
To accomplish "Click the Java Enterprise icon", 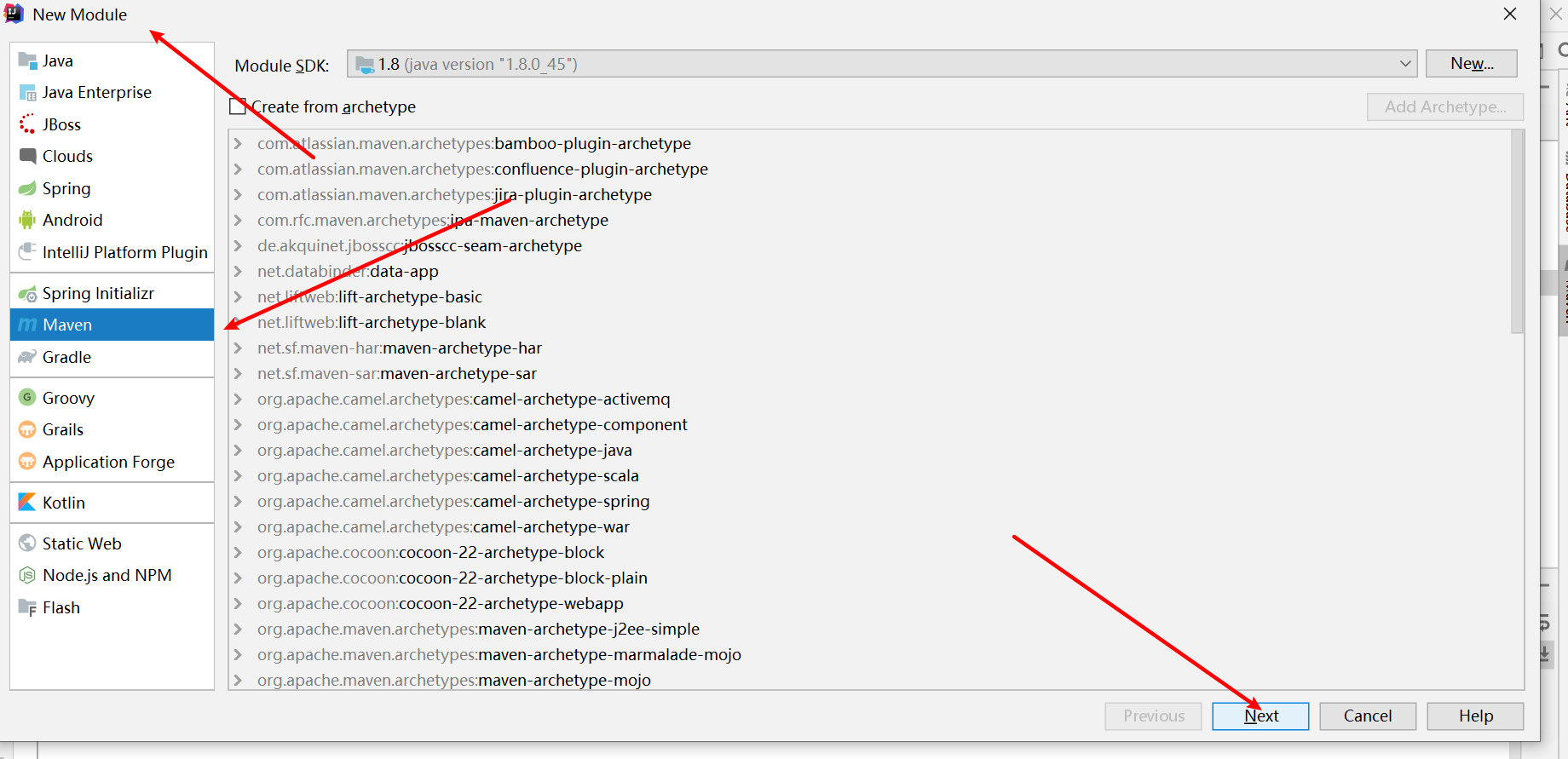I will pyautogui.click(x=27, y=92).
